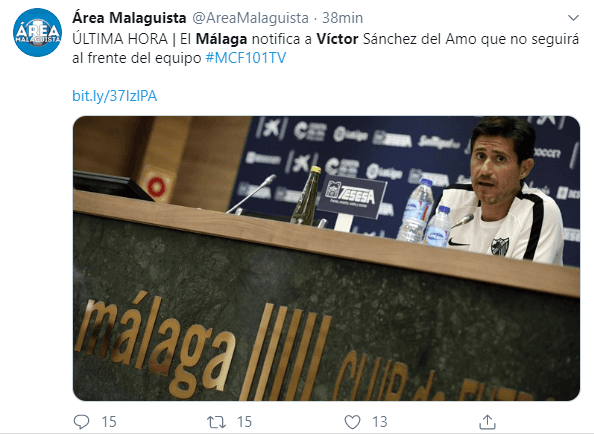Screen dimensions: 594x435
Task: Click the Área Malaguista display name
Action: pyautogui.click(x=129, y=18)
